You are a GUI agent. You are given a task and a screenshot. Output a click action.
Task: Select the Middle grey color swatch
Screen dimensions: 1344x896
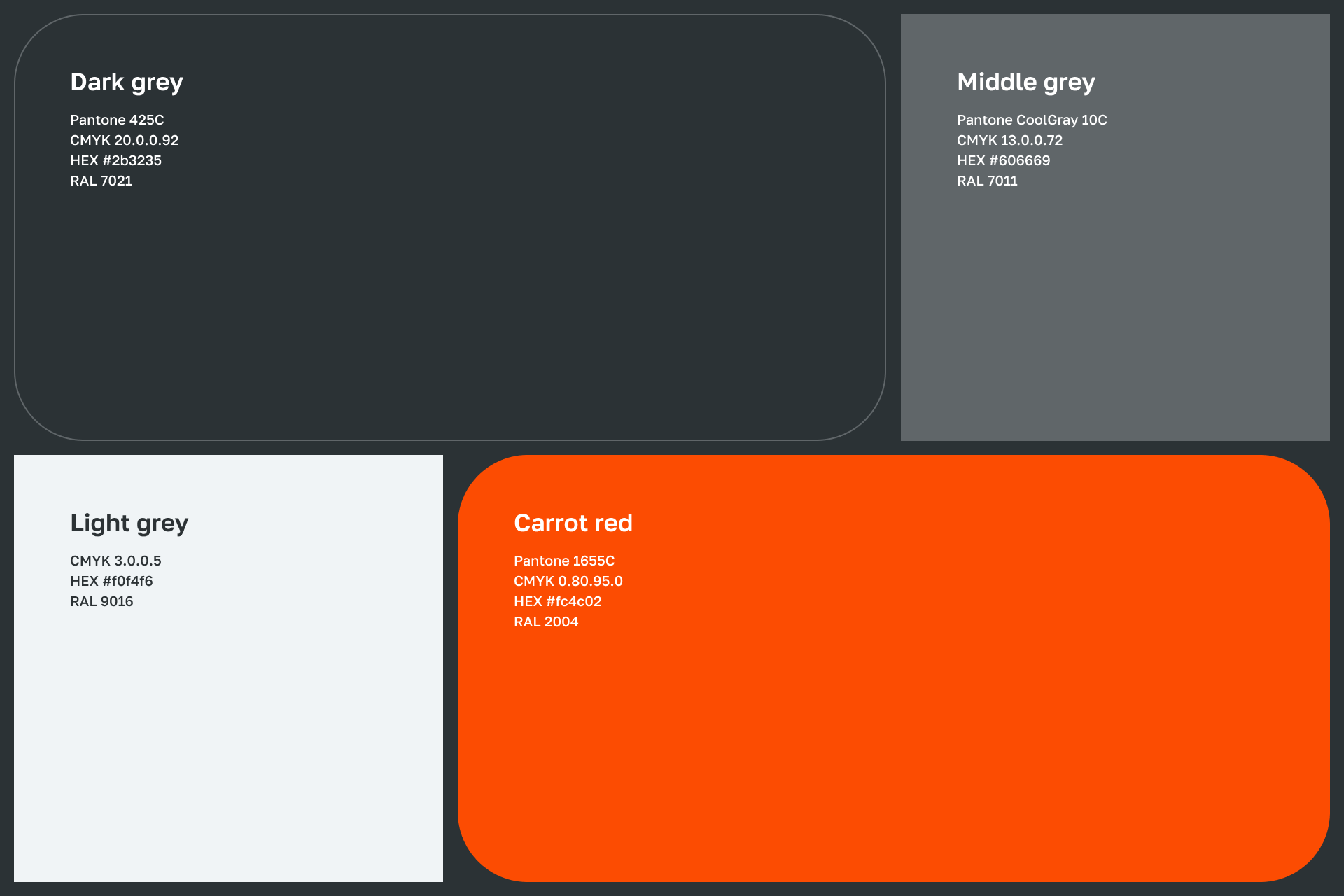coord(1114,308)
